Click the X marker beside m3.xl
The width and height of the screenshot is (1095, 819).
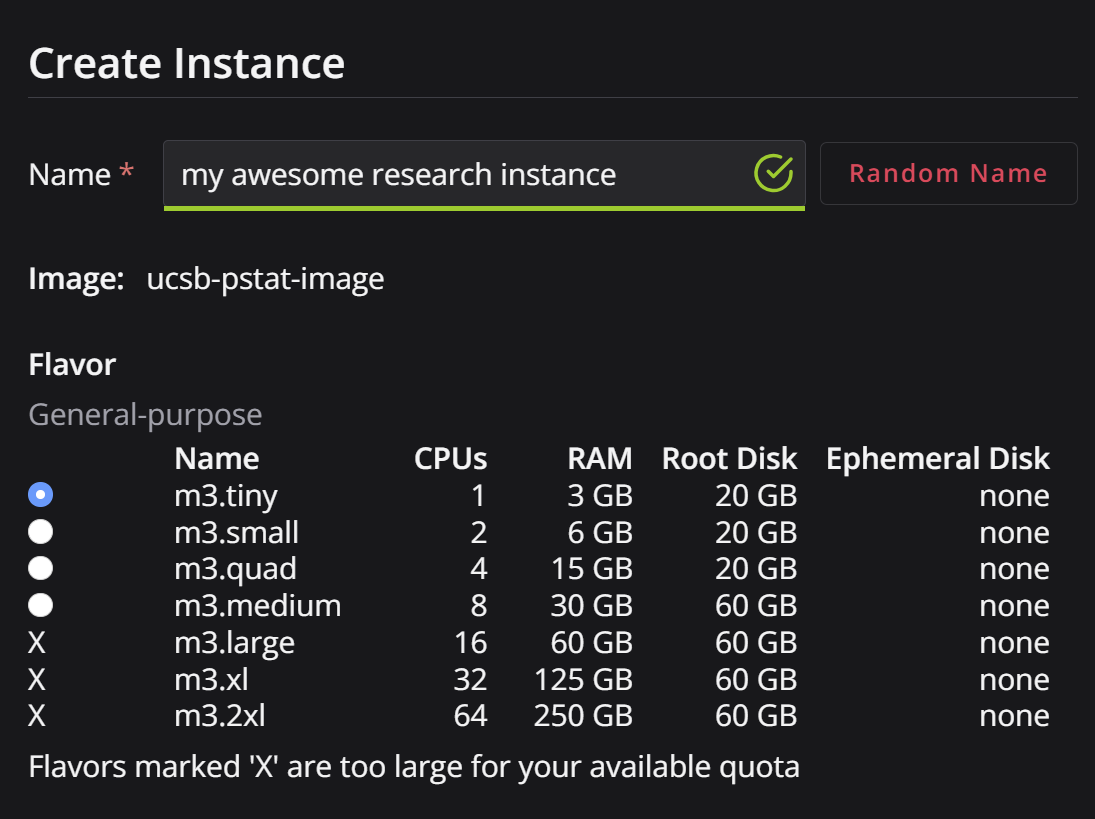(37, 679)
